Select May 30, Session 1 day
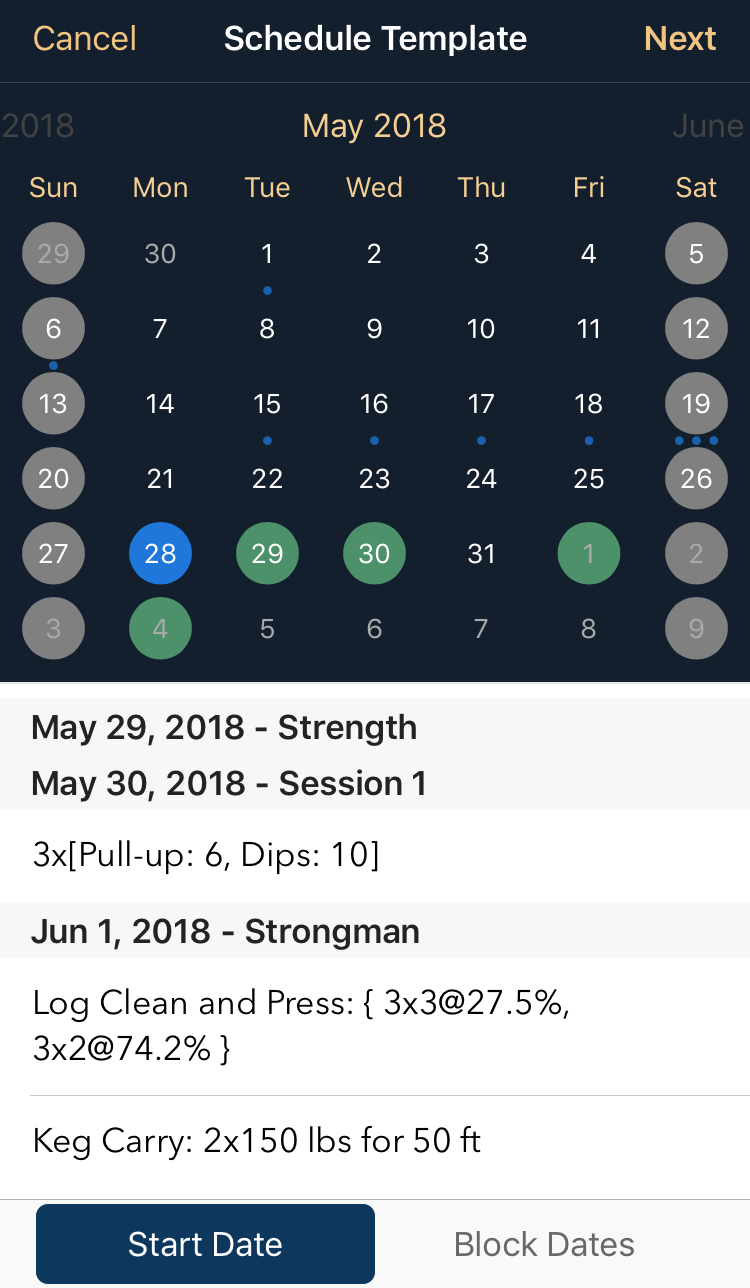 pos(374,553)
